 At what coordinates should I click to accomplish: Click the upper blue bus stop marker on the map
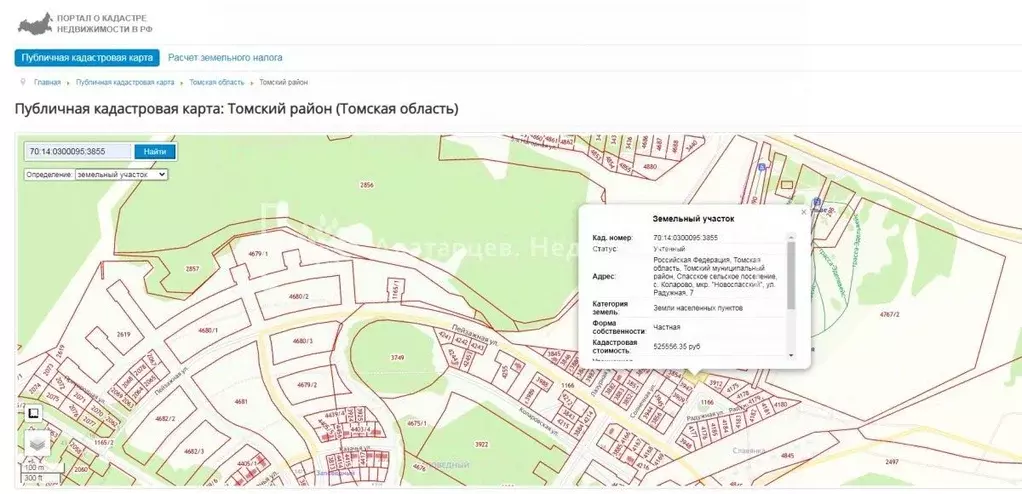761,167
